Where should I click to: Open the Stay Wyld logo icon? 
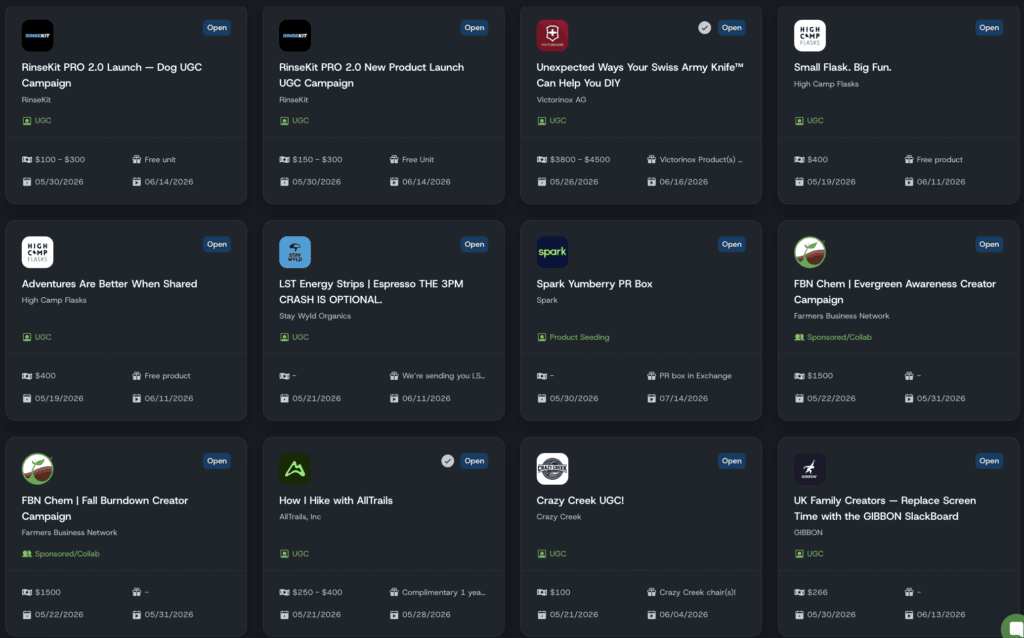click(295, 252)
